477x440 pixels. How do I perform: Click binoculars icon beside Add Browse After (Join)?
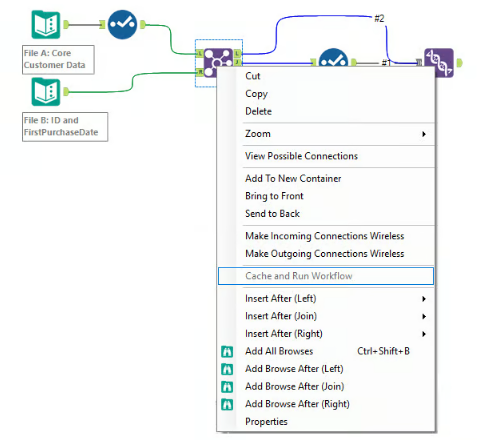(227, 387)
